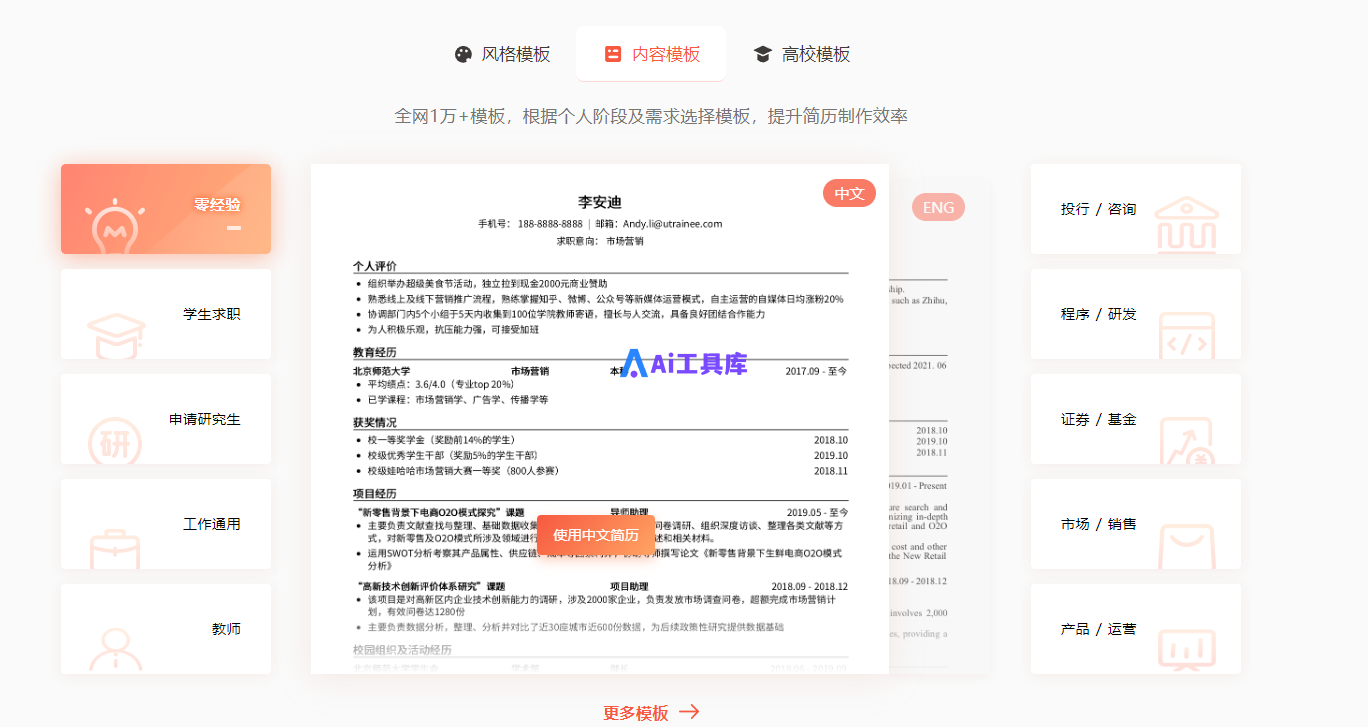Click the bank building icon on 投行 card

point(1187,224)
